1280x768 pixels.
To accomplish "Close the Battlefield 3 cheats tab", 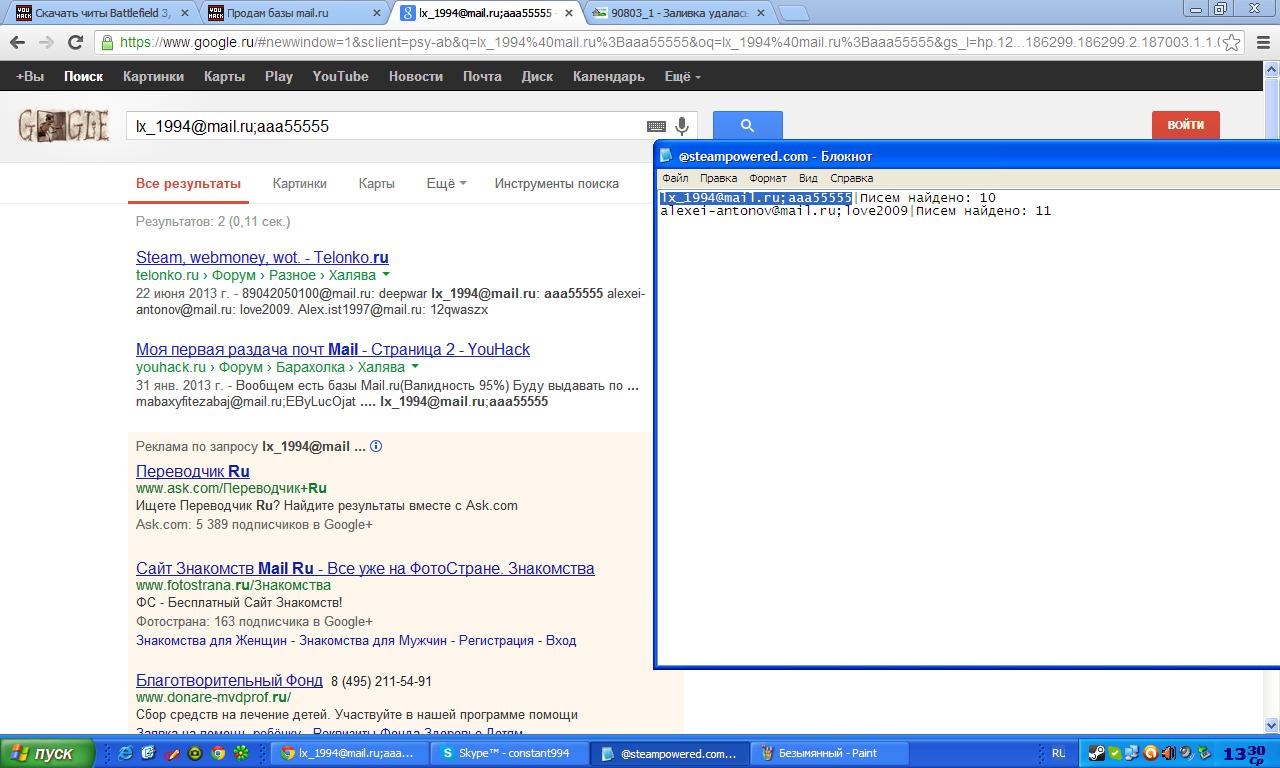I will [187, 13].
